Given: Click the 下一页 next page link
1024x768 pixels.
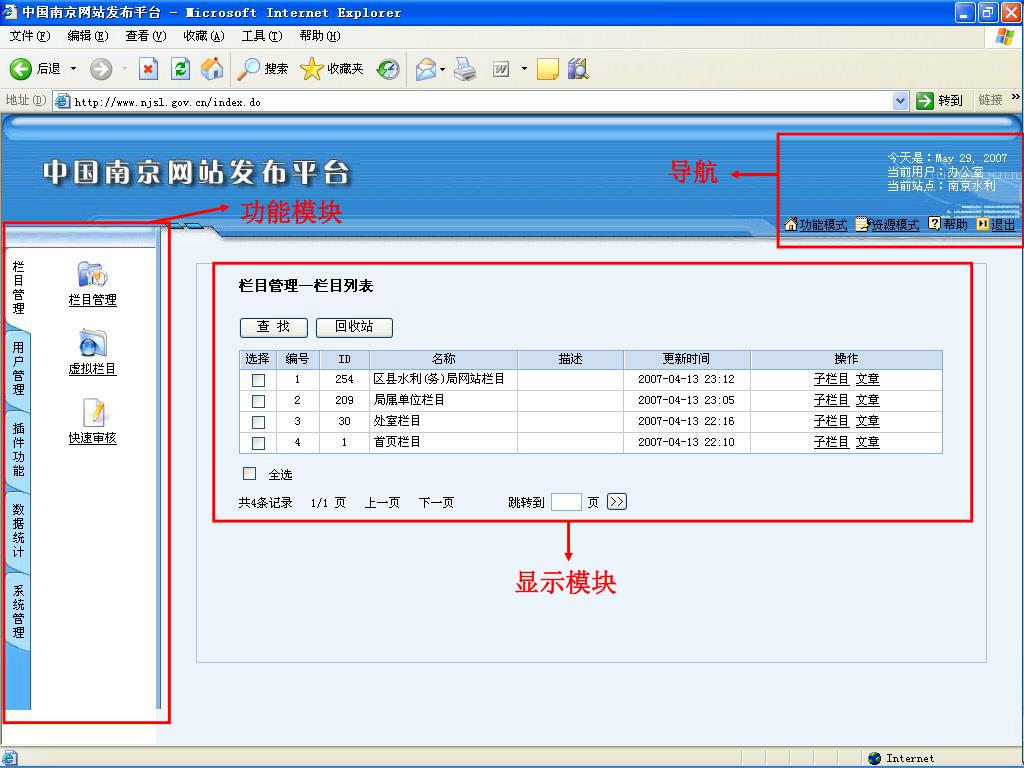Looking at the screenshot, I should click(436, 502).
